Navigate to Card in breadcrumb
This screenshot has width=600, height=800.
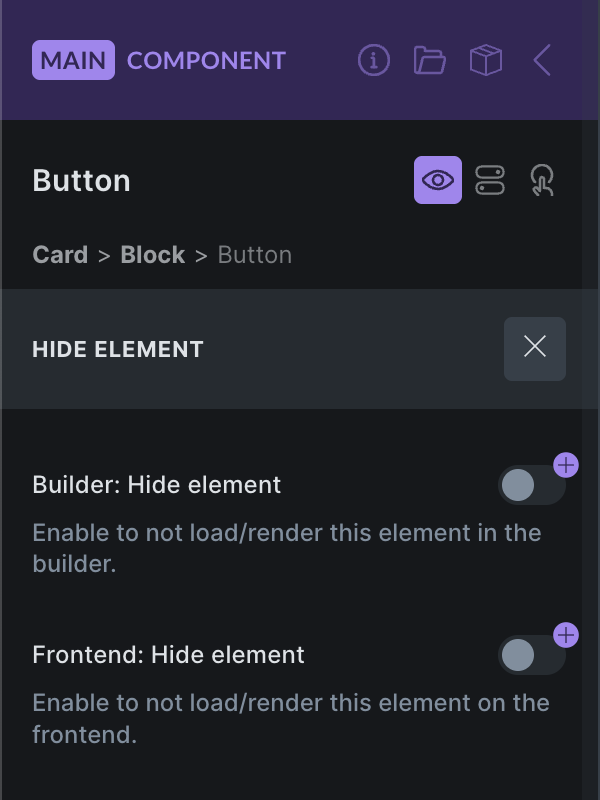click(x=60, y=255)
